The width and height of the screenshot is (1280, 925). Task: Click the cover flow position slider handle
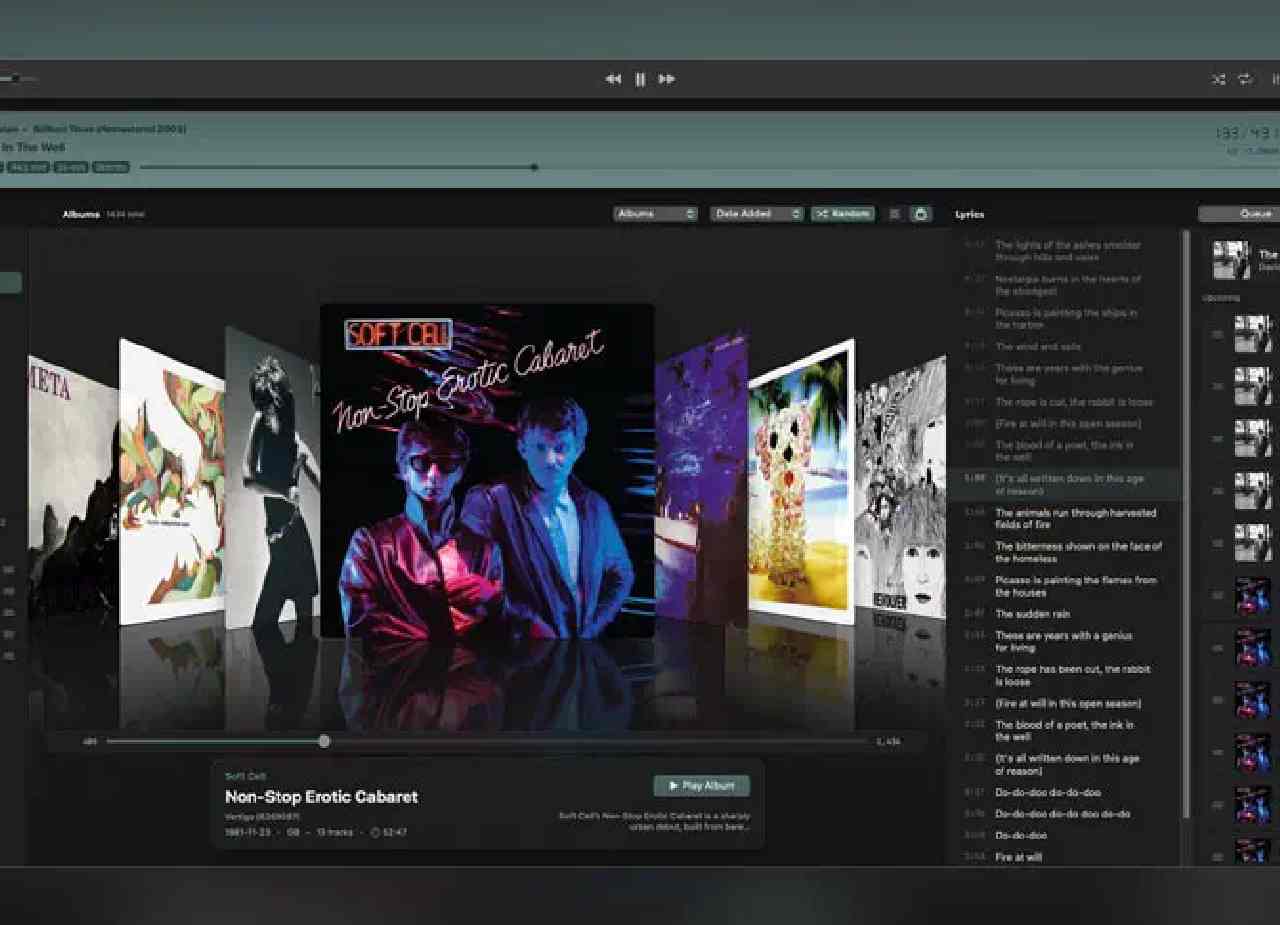[x=324, y=741]
